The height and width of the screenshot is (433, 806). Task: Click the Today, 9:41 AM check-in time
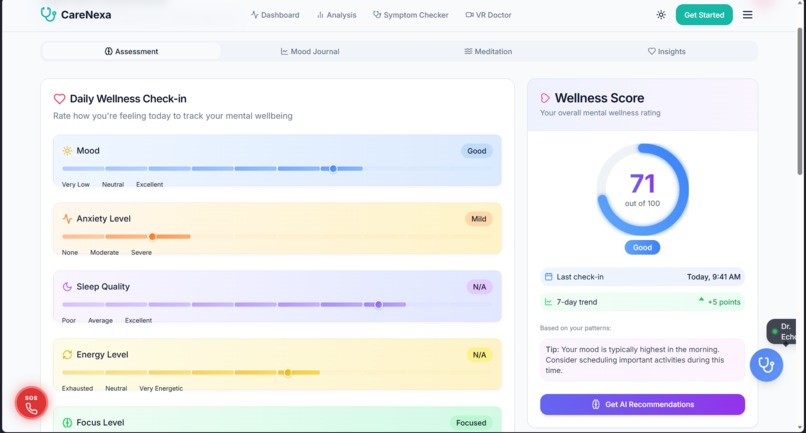pos(713,277)
